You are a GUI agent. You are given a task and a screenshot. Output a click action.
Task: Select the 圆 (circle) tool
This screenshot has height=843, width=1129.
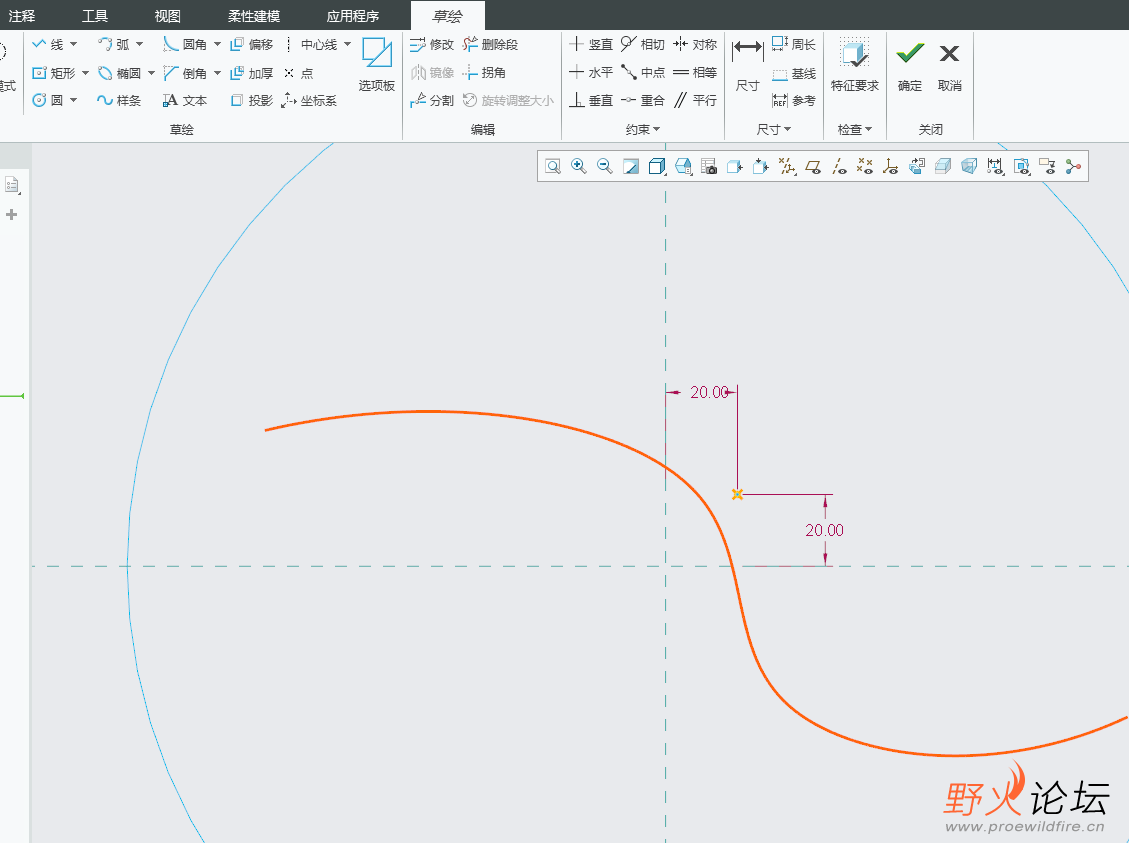pos(48,100)
